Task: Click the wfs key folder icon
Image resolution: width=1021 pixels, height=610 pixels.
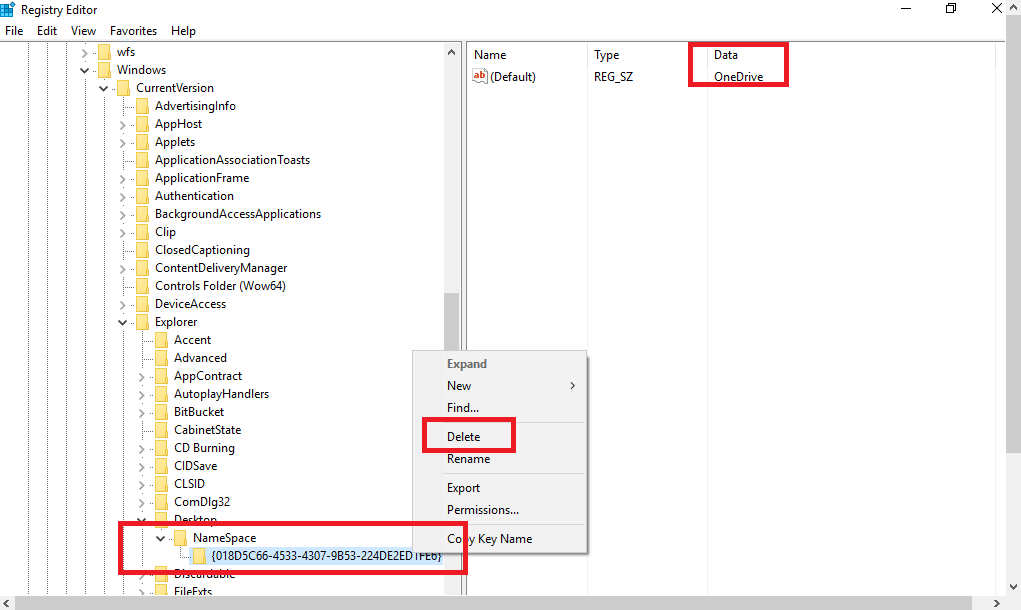Action: (x=106, y=51)
